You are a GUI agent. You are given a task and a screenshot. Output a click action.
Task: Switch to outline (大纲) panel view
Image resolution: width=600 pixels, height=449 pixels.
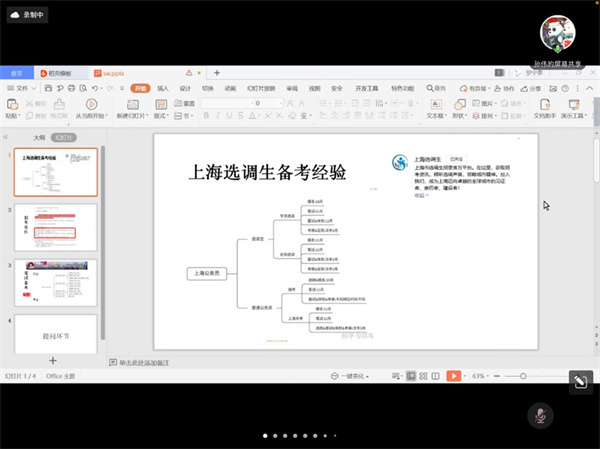click(x=39, y=138)
